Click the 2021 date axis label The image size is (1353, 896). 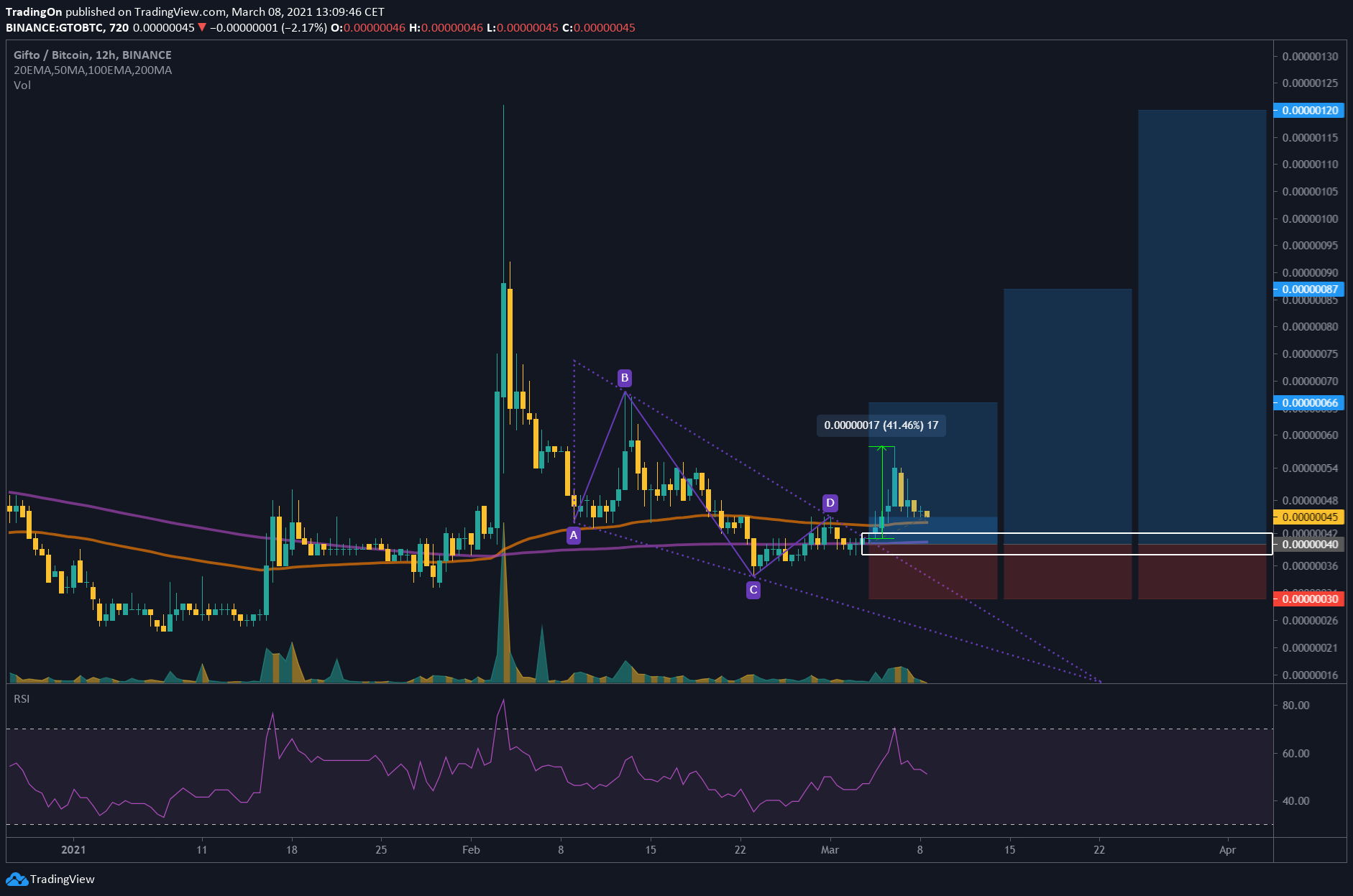pyautogui.click(x=73, y=849)
